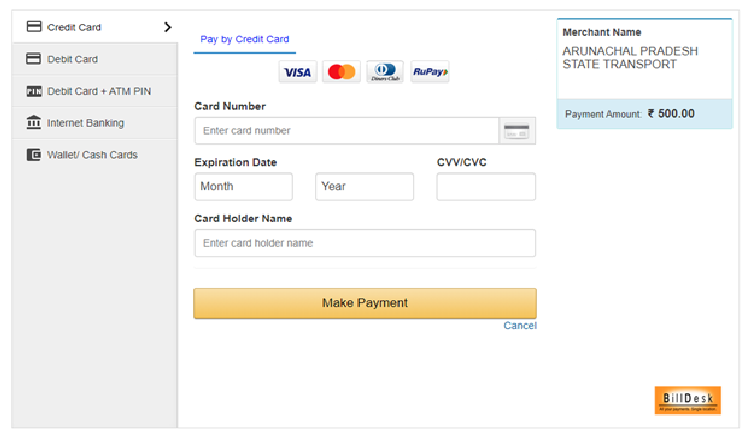Viewport: 751px width, 435px height.
Task: Select the Credit Card payment option
Action: click(74, 27)
